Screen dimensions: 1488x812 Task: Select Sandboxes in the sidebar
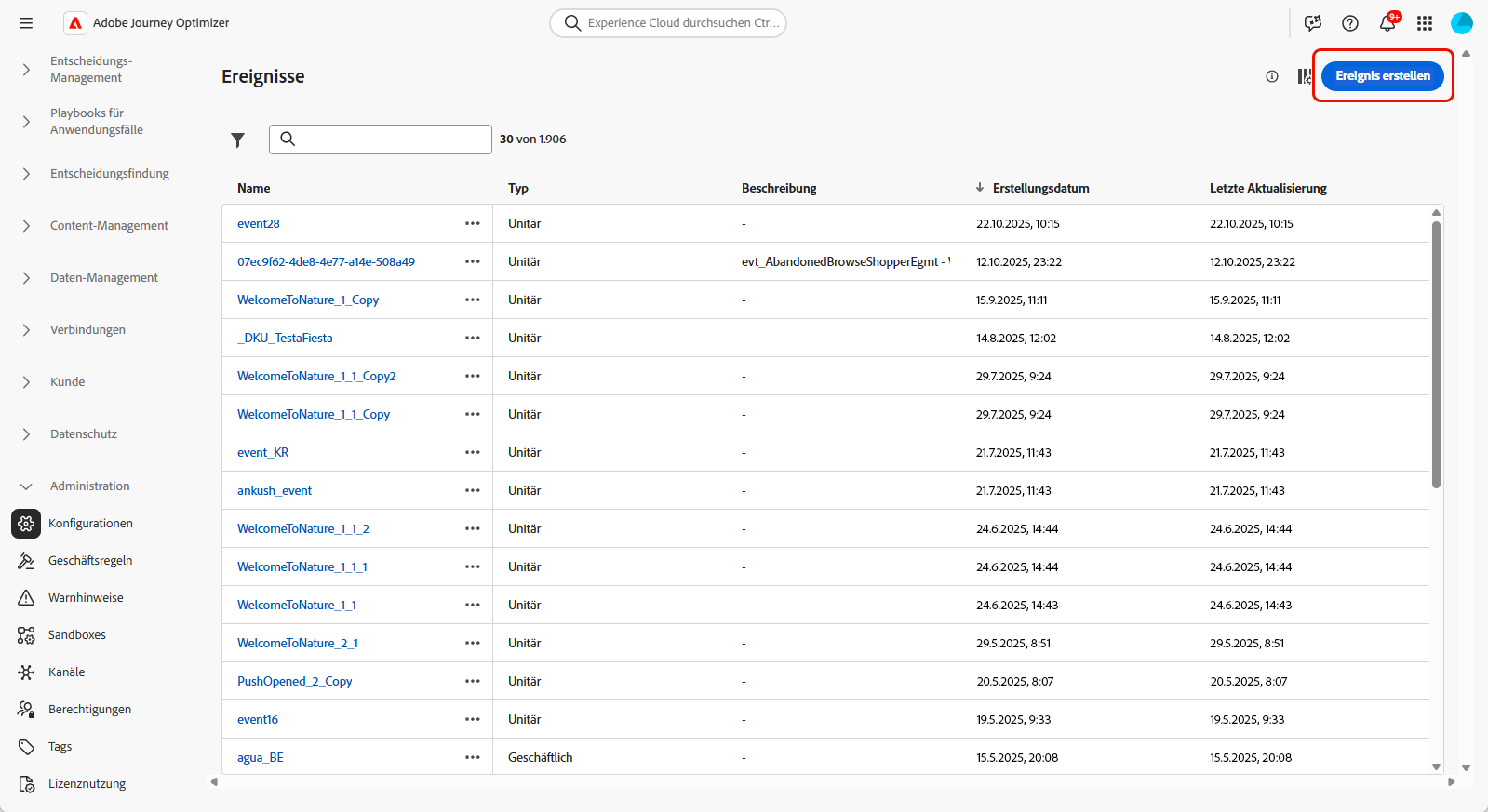pos(76,635)
